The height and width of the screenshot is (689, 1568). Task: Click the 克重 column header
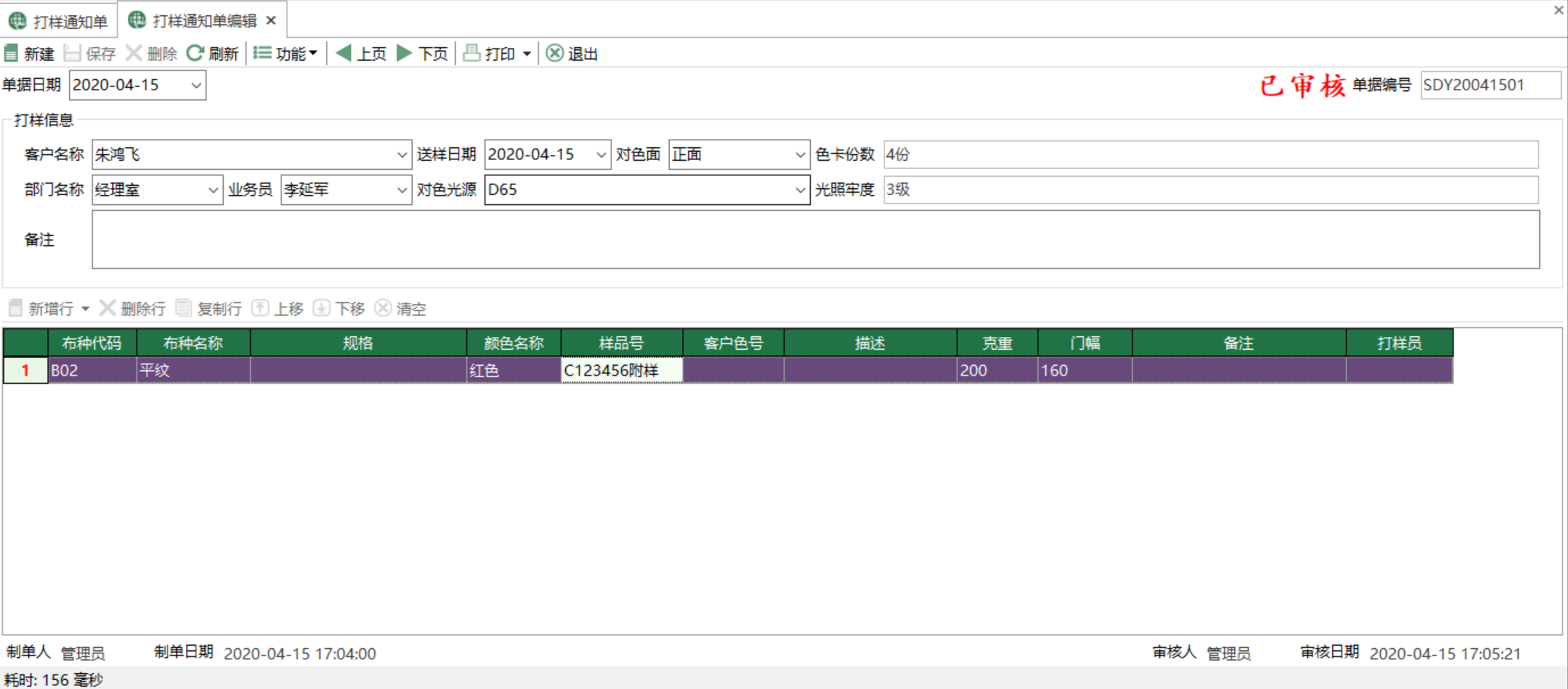click(x=998, y=343)
